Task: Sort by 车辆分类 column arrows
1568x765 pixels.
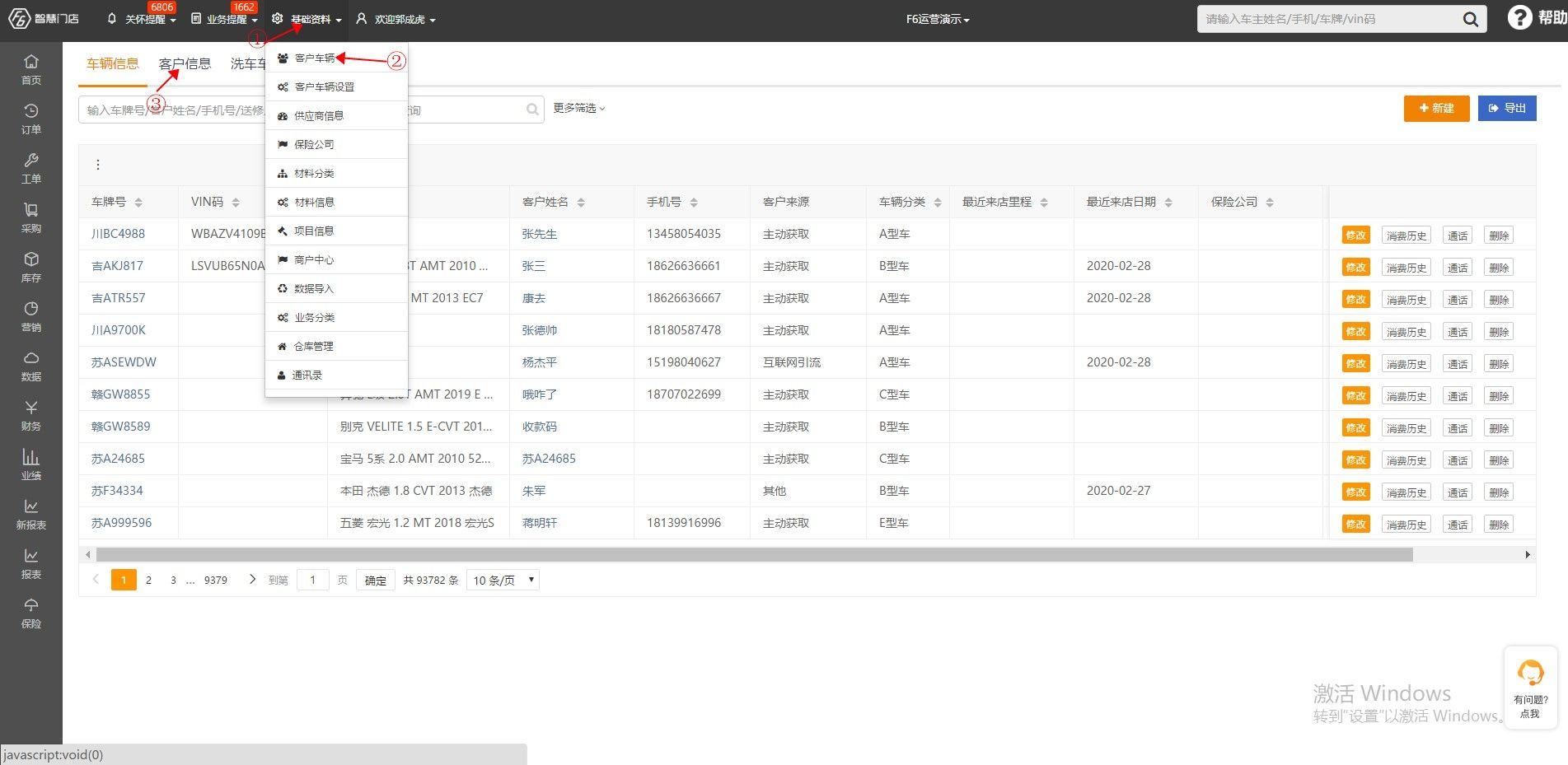Action: click(938, 203)
